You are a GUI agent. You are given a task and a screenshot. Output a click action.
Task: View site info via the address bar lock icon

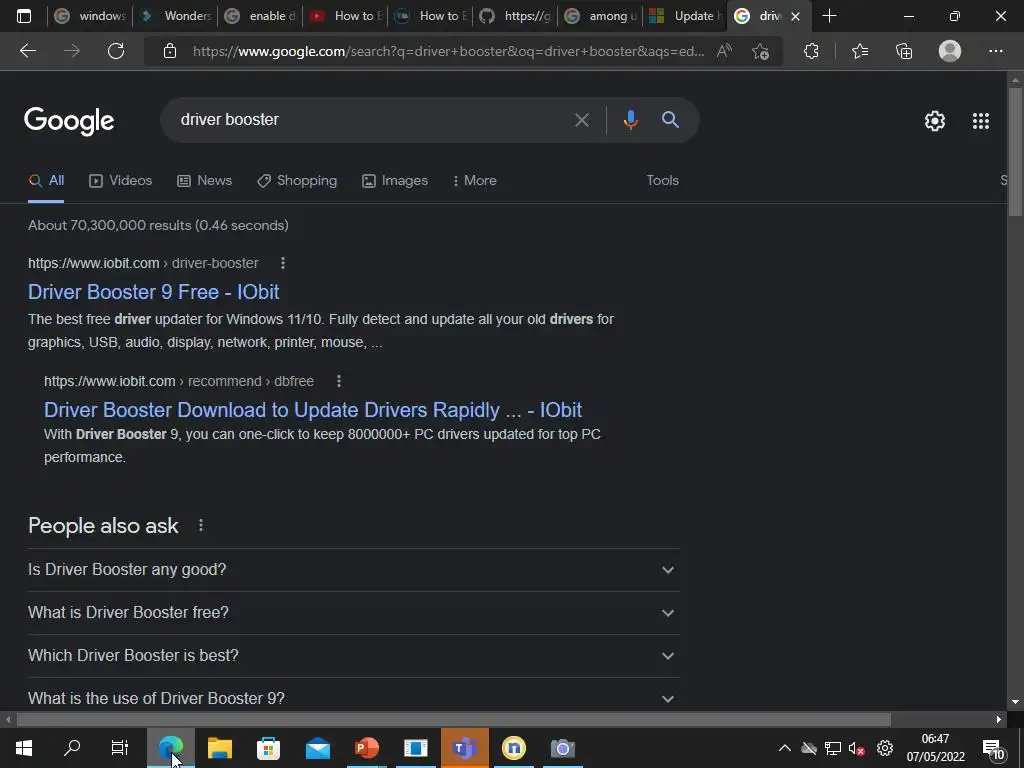[x=170, y=51]
